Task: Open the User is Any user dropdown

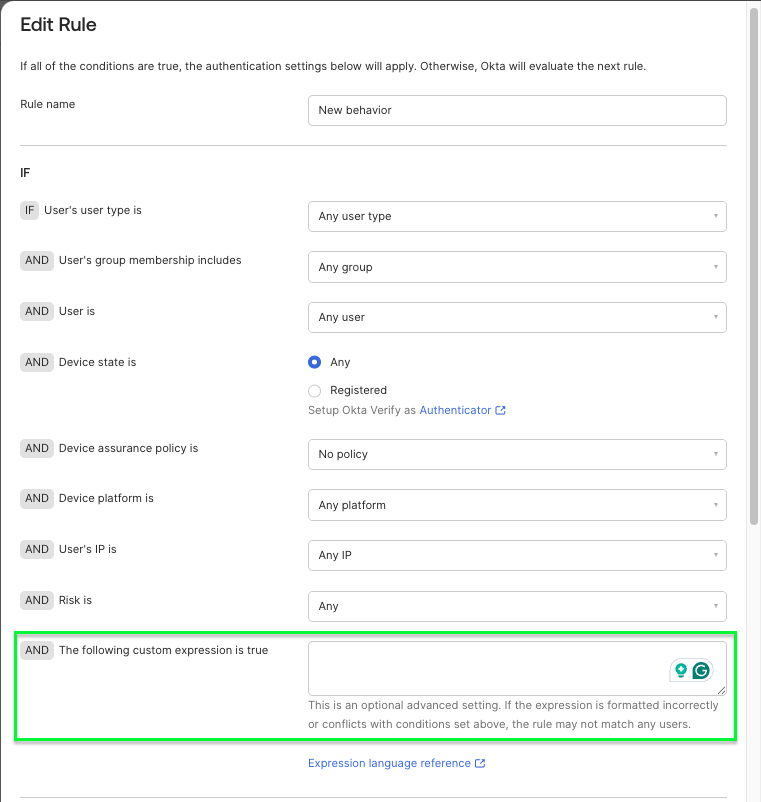Action: [x=516, y=318]
